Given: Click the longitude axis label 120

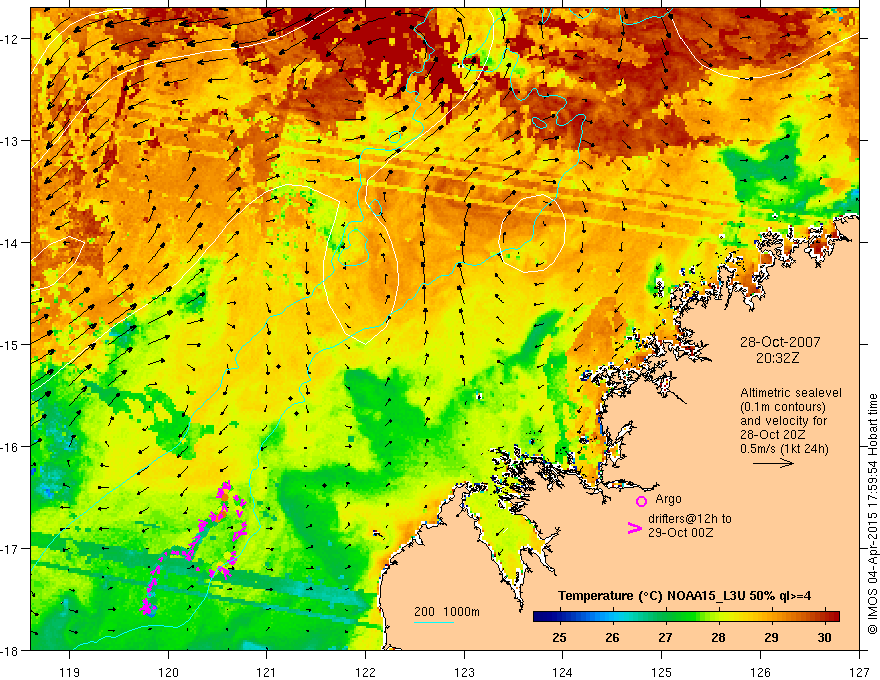Looking at the screenshot, I should 168,672.
